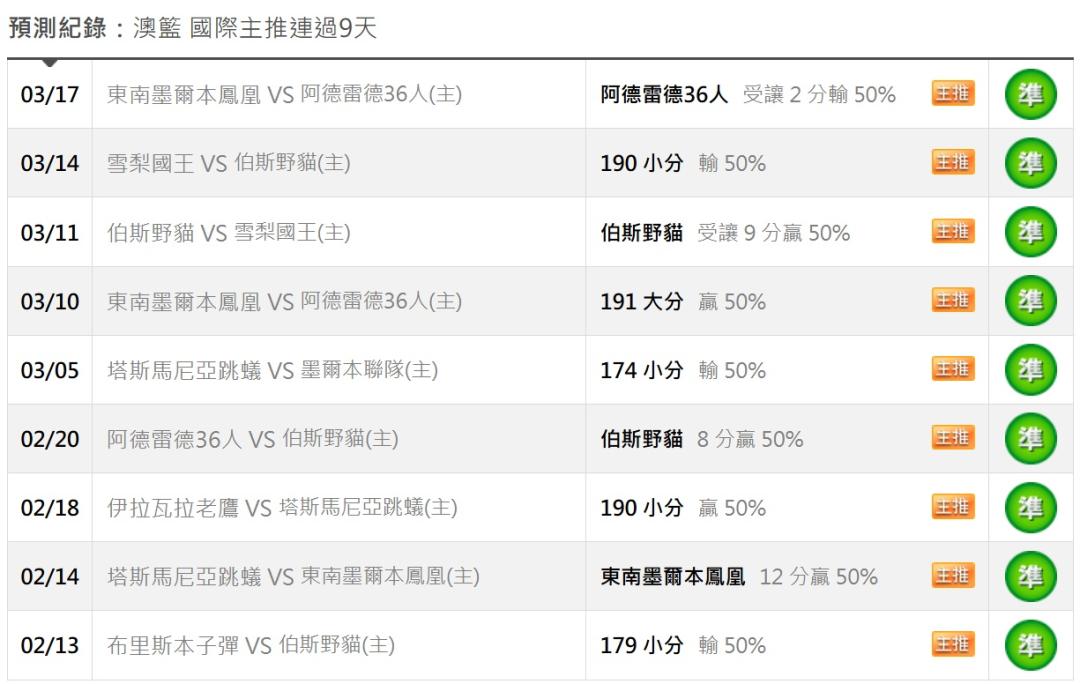Open the 伯斯野貓 VS 雪梨國王 matchup
The height and width of the screenshot is (684, 1080).
click(228, 233)
